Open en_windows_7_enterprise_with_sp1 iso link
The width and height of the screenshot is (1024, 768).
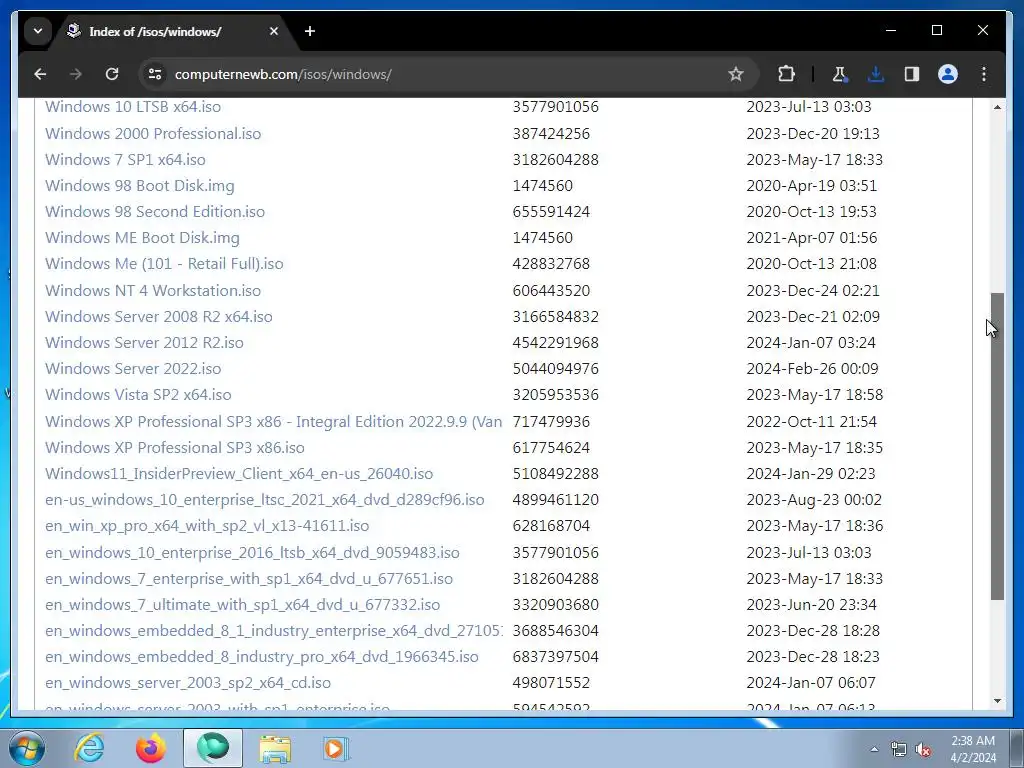click(x=249, y=579)
